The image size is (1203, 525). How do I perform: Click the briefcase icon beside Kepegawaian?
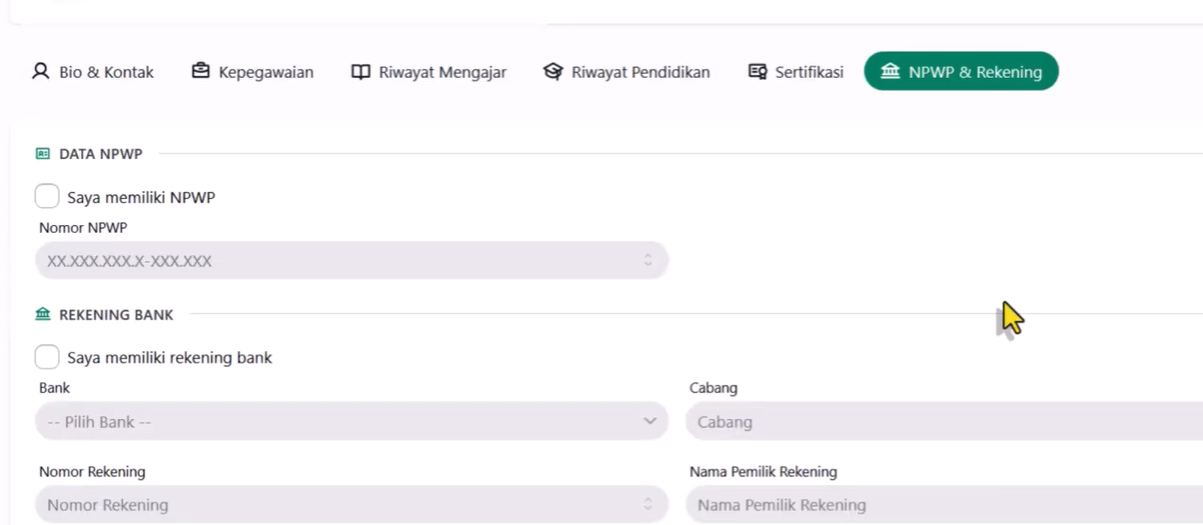click(201, 72)
